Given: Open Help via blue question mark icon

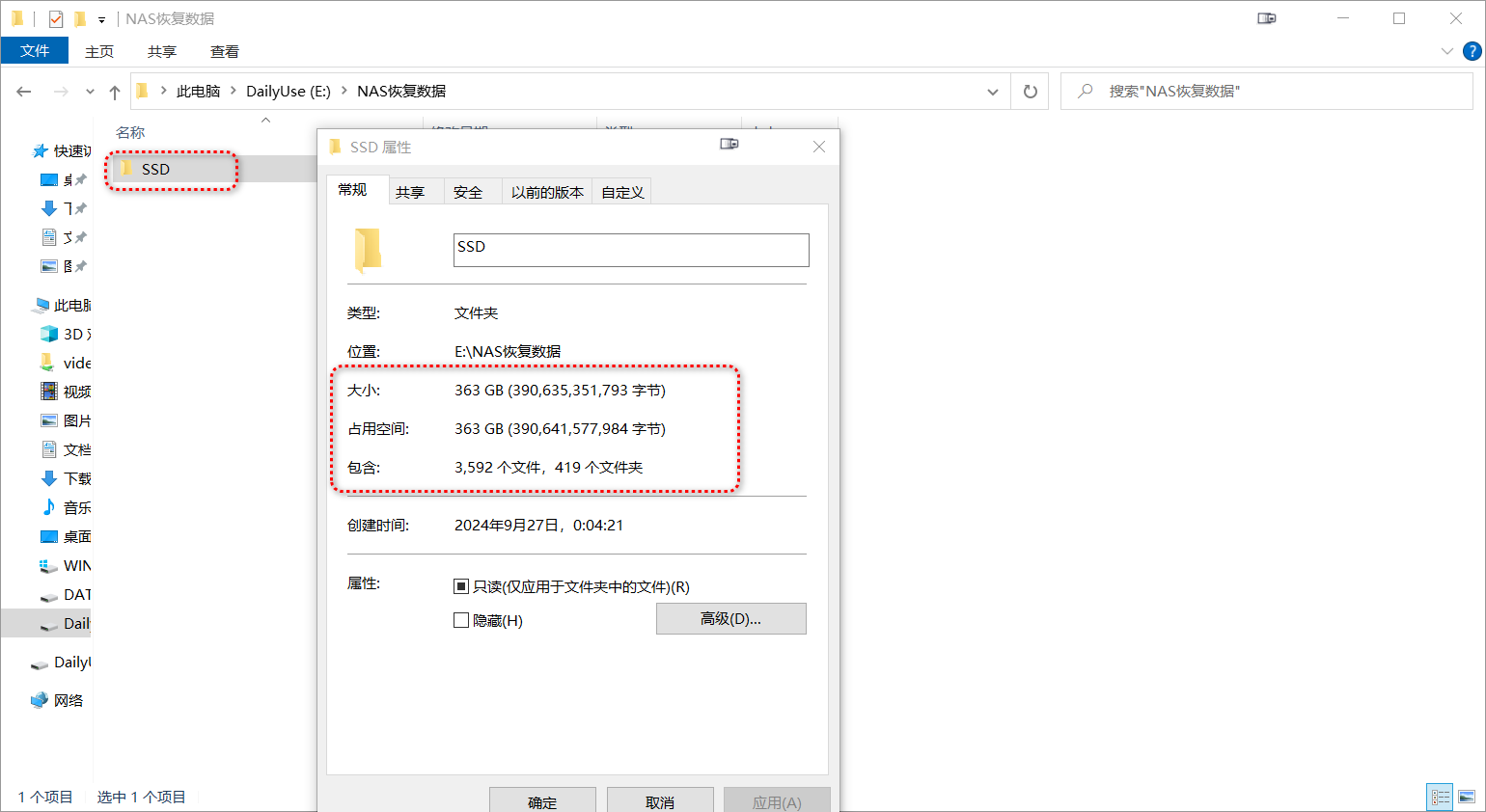Looking at the screenshot, I should pos(1472,51).
